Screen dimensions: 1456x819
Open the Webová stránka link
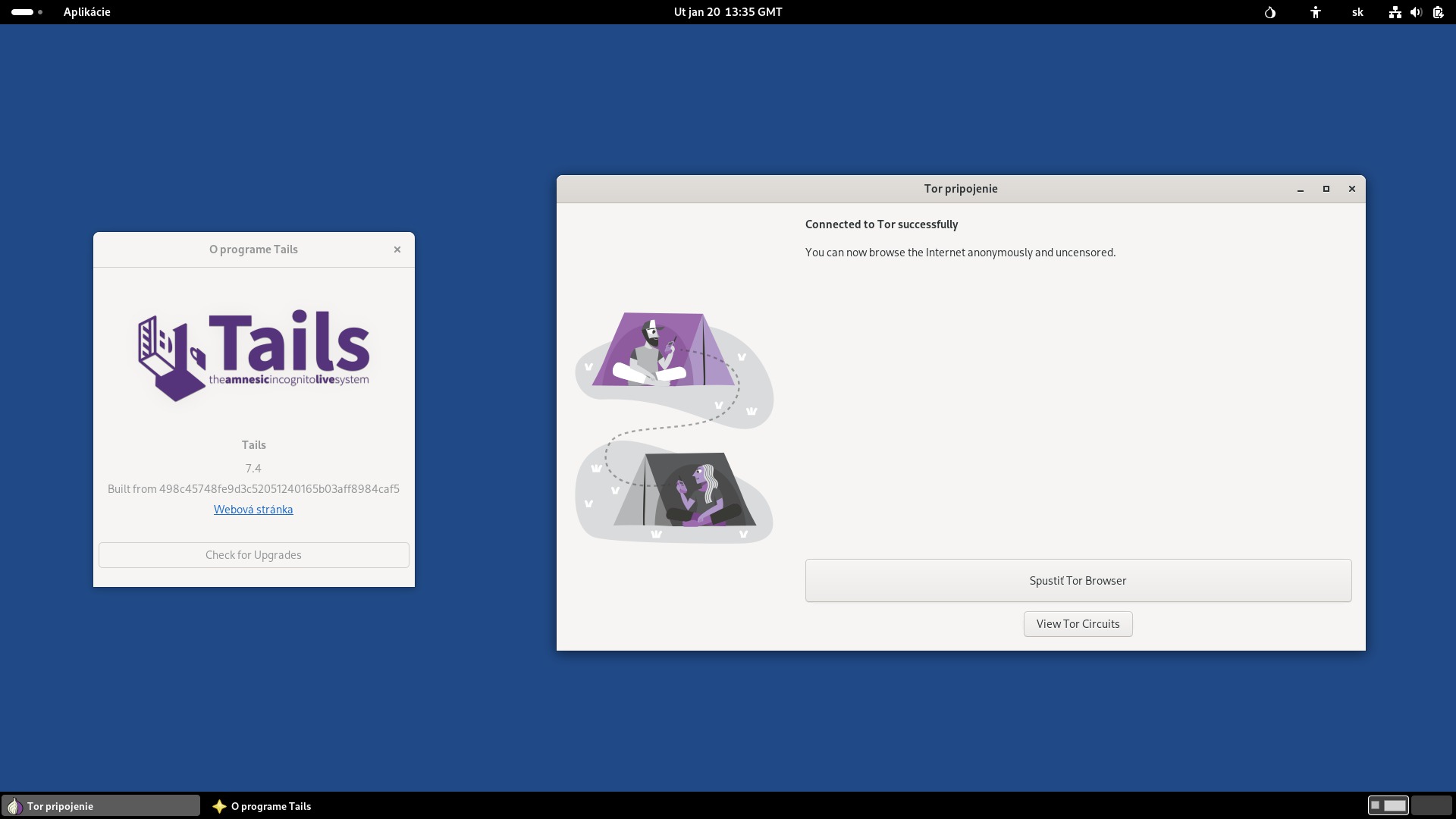pyautogui.click(x=253, y=510)
